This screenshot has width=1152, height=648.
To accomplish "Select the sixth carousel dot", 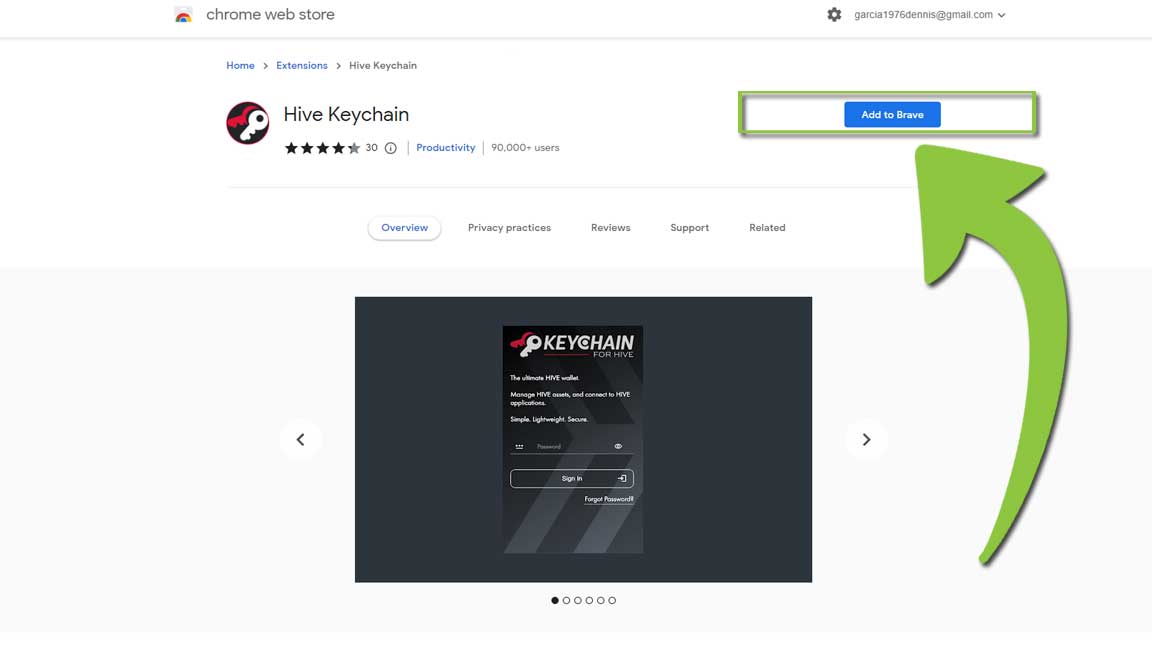I will pos(612,600).
